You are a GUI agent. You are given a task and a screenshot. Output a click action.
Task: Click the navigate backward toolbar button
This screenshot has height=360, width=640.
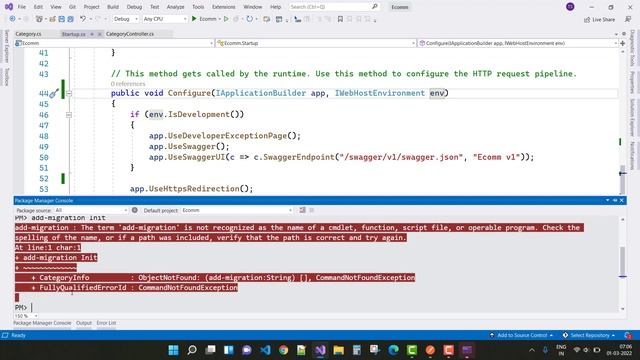pos(12,19)
